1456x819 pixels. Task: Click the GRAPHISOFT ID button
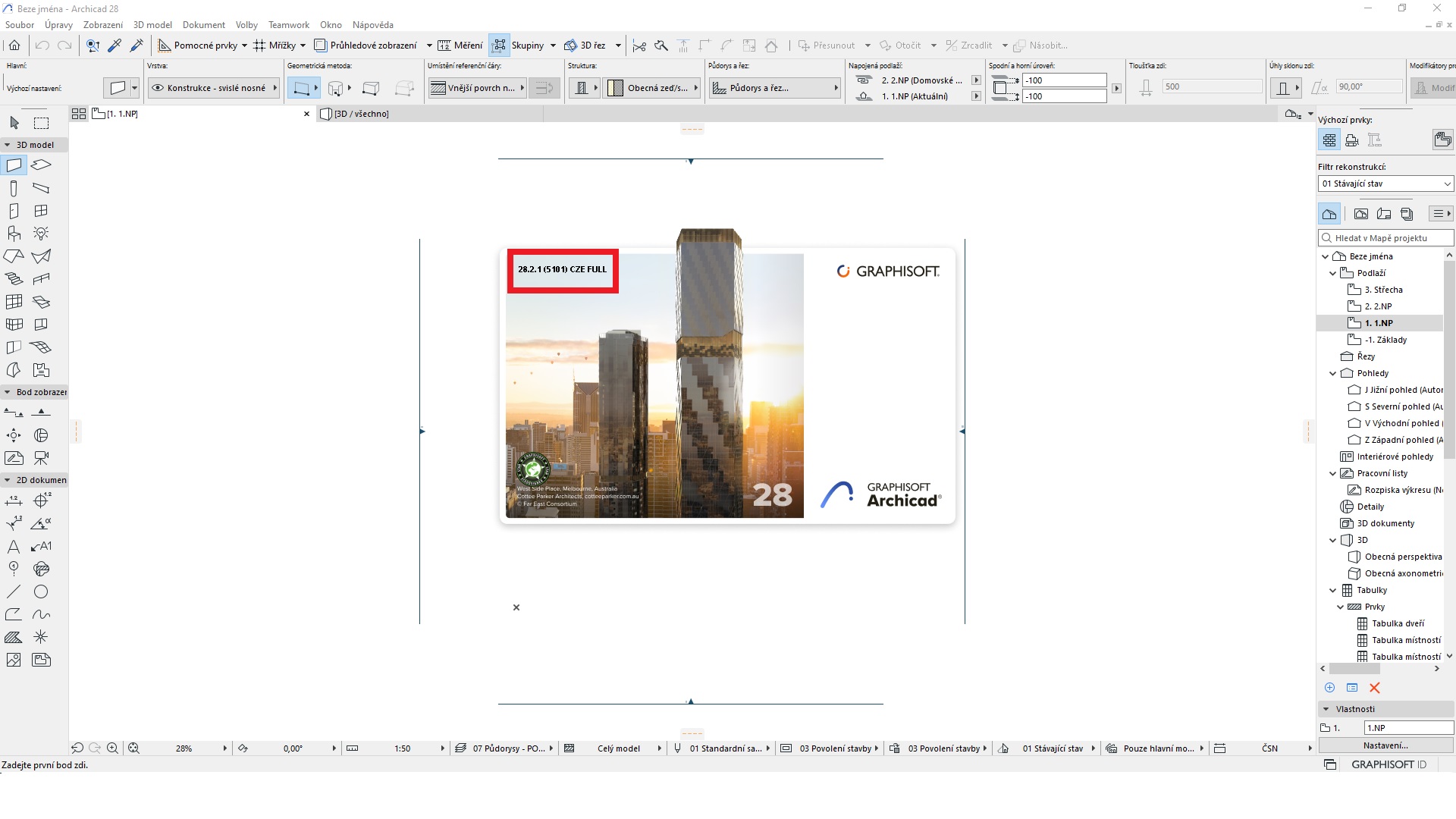pyautogui.click(x=1389, y=764)
